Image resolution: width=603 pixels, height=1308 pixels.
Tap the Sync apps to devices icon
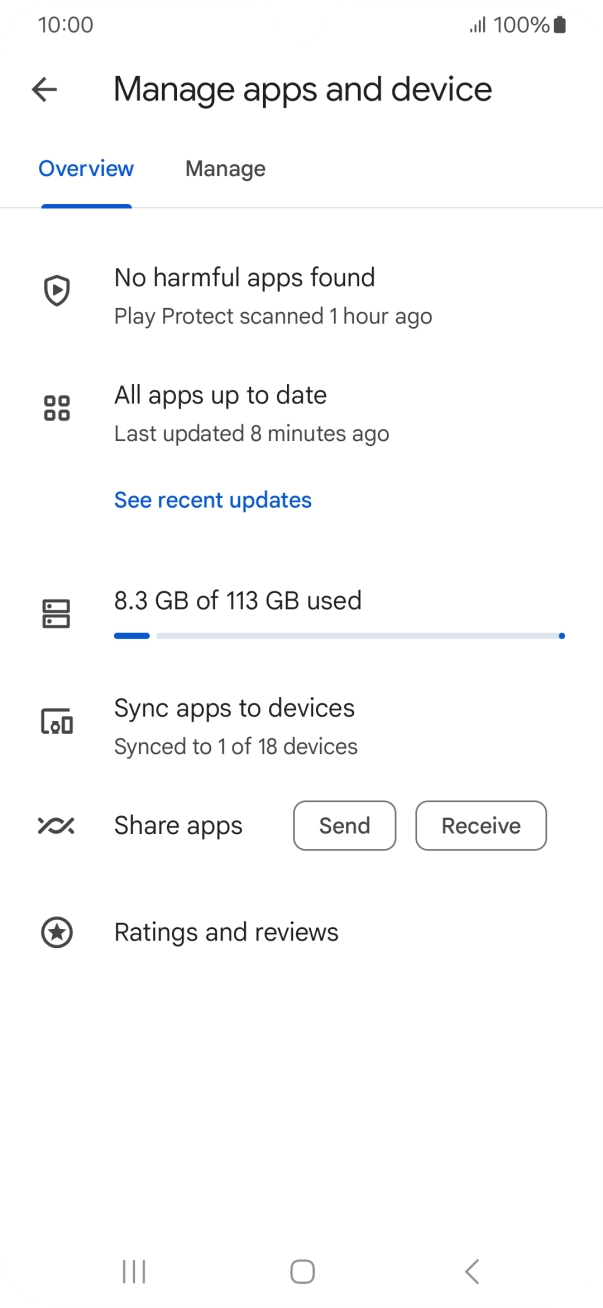pos(57,721)
